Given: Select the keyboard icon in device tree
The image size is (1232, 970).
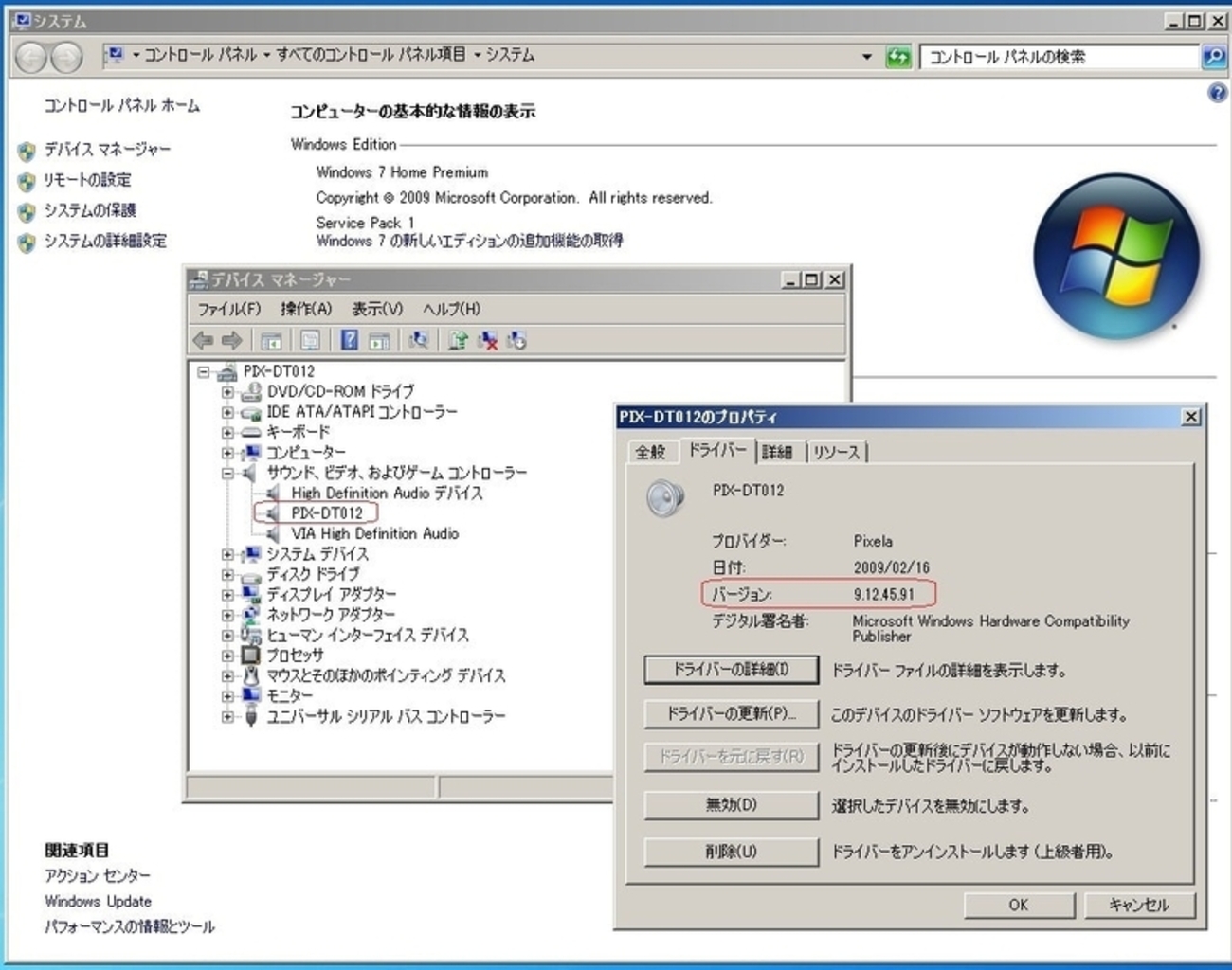Looking at the screenshot, I should coord(251,432).
